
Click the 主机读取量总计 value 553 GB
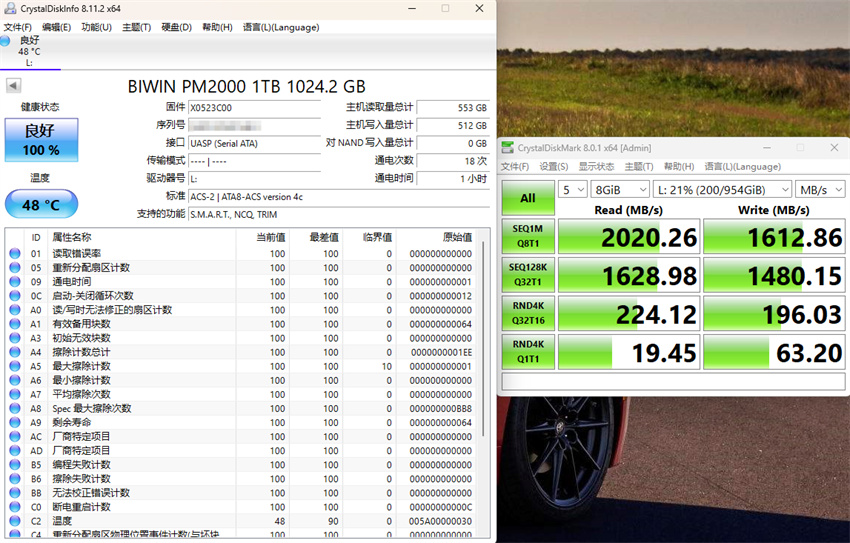click(x=453, y=108)
